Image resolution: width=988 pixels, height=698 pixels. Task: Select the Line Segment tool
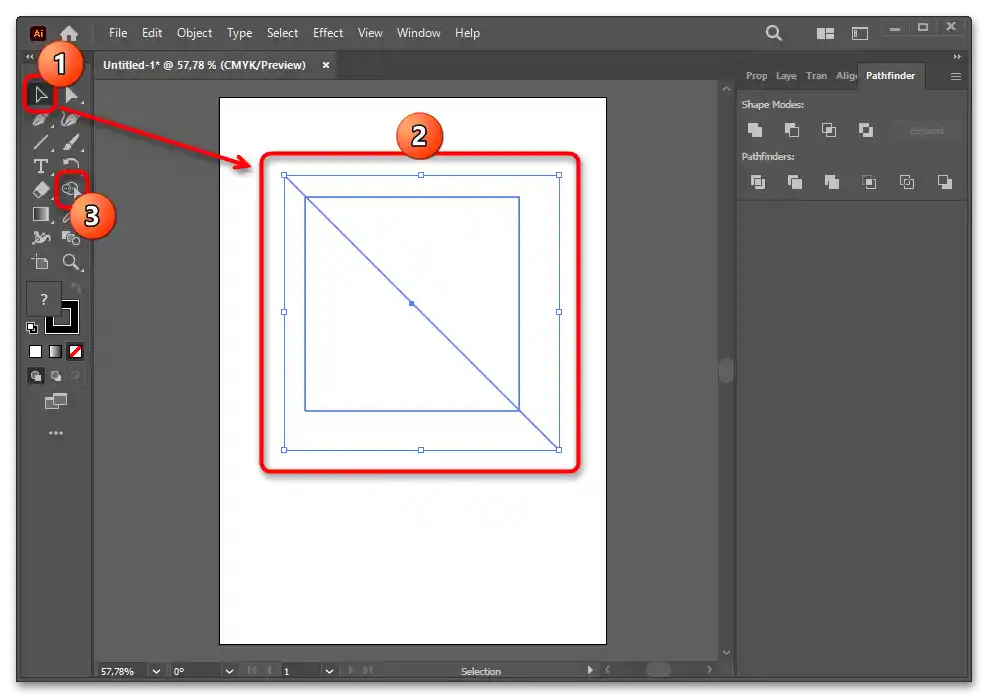point(40,143)
